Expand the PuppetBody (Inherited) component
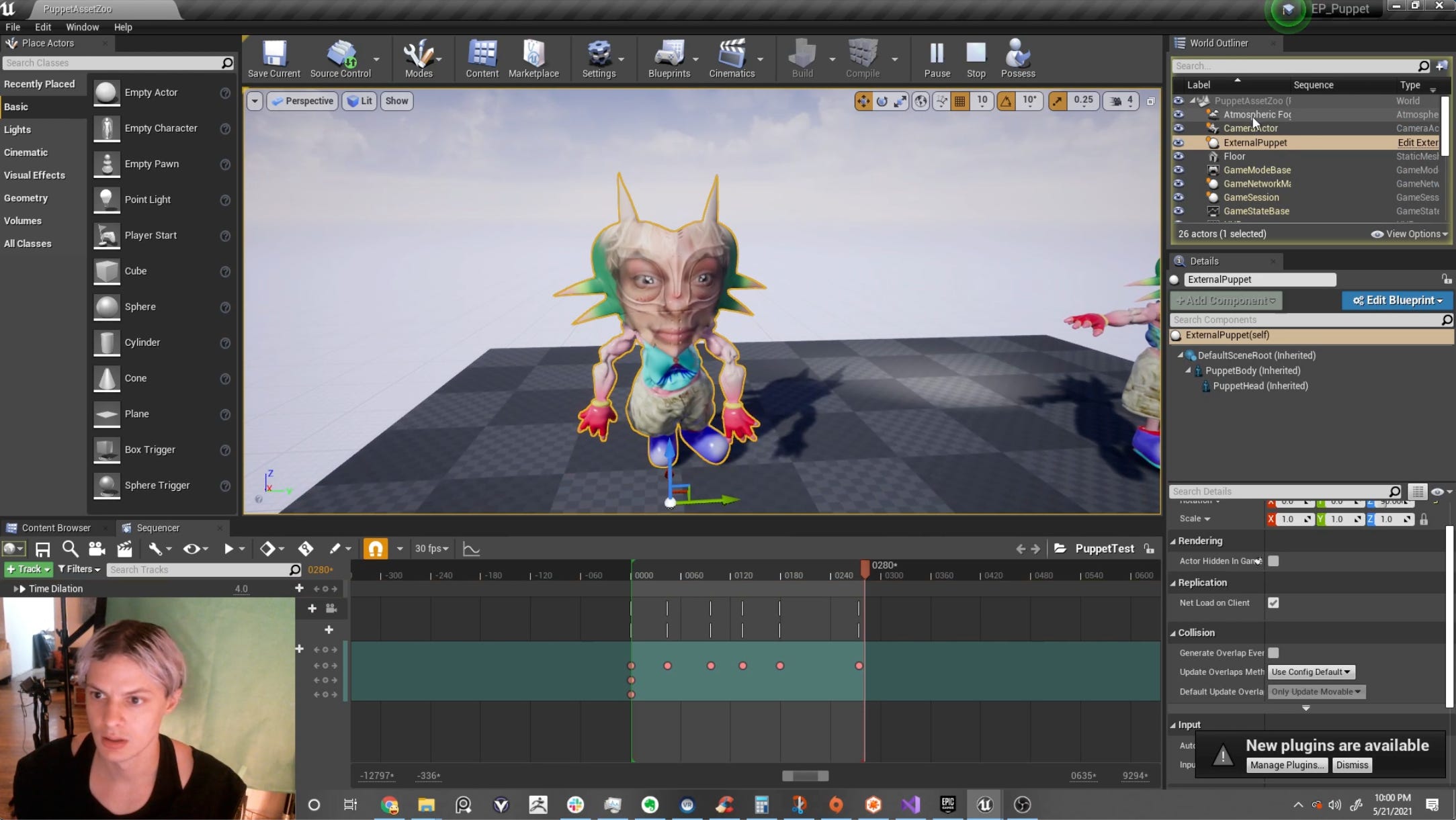The width and height of the screenshot is (1456, 820). 1189,371
